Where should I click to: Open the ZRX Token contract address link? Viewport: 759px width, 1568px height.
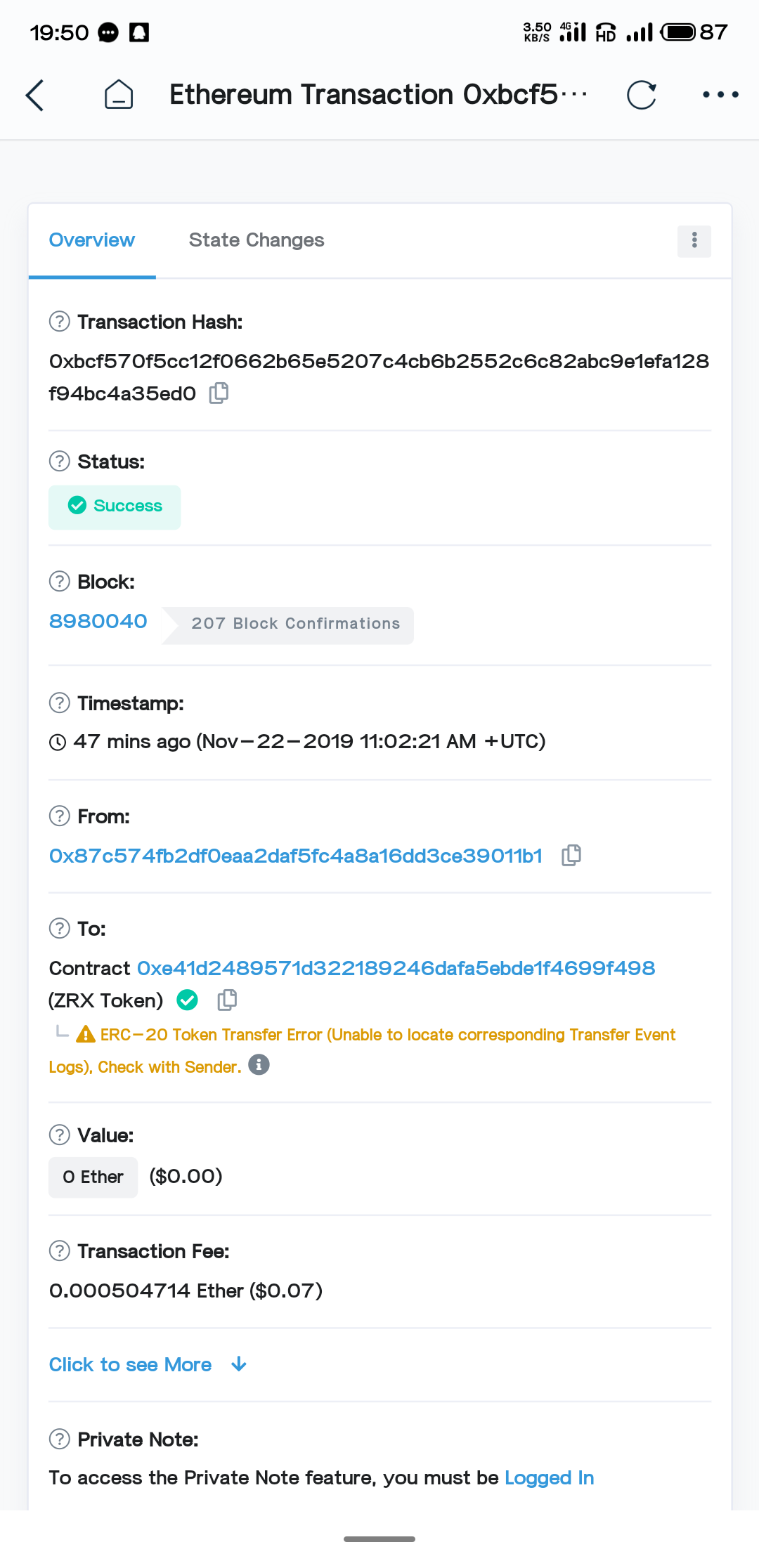396,968
